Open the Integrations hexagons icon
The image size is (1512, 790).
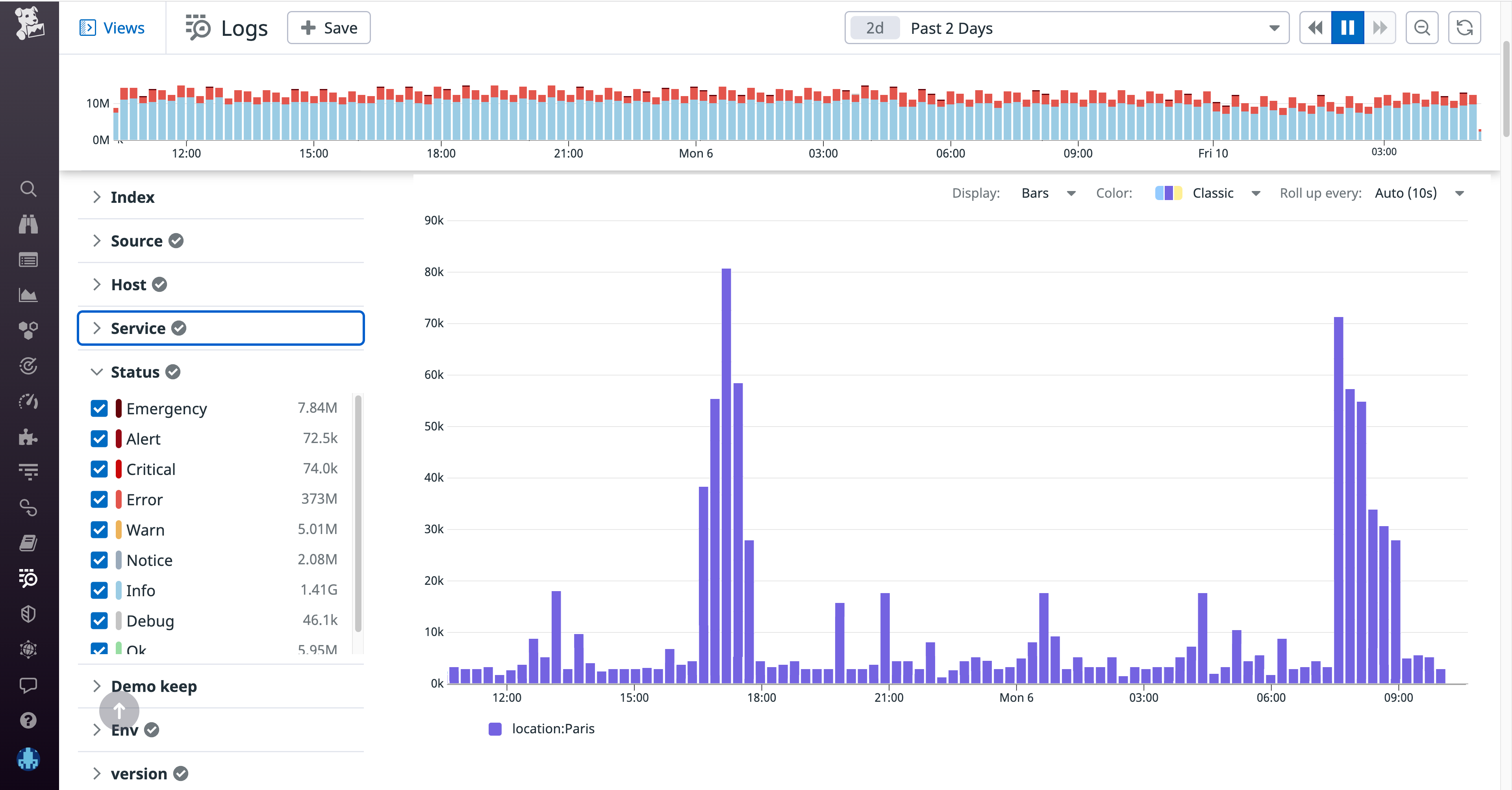(28, 330)
